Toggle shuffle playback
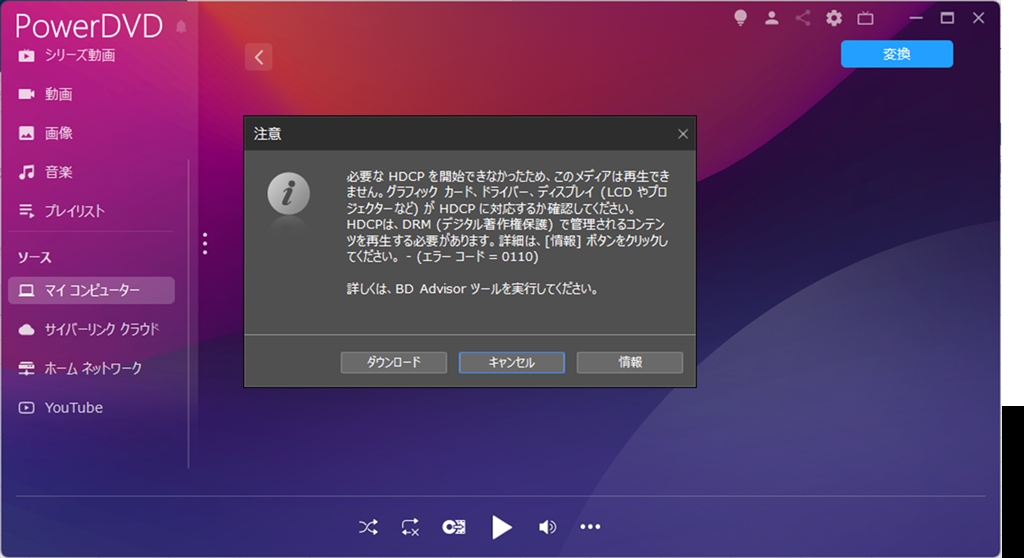The height and width of the screenshot is (558, 1024). (x=368, y=527)
